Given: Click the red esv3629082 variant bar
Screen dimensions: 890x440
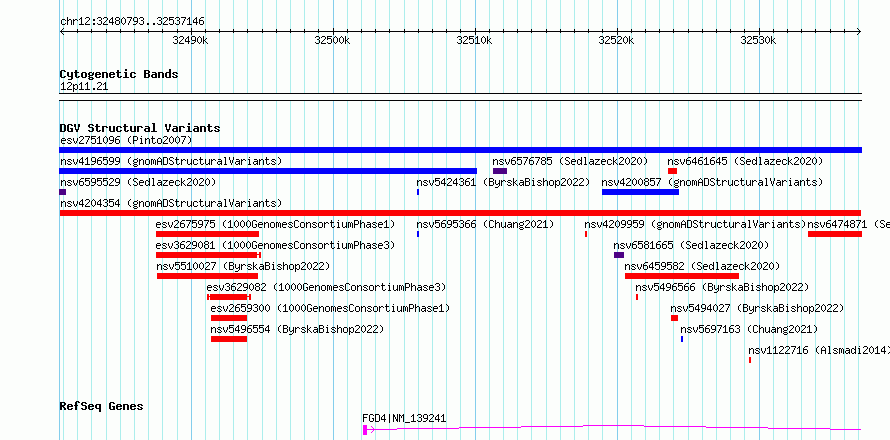Looking at the screenshot, I should point(229,297).
